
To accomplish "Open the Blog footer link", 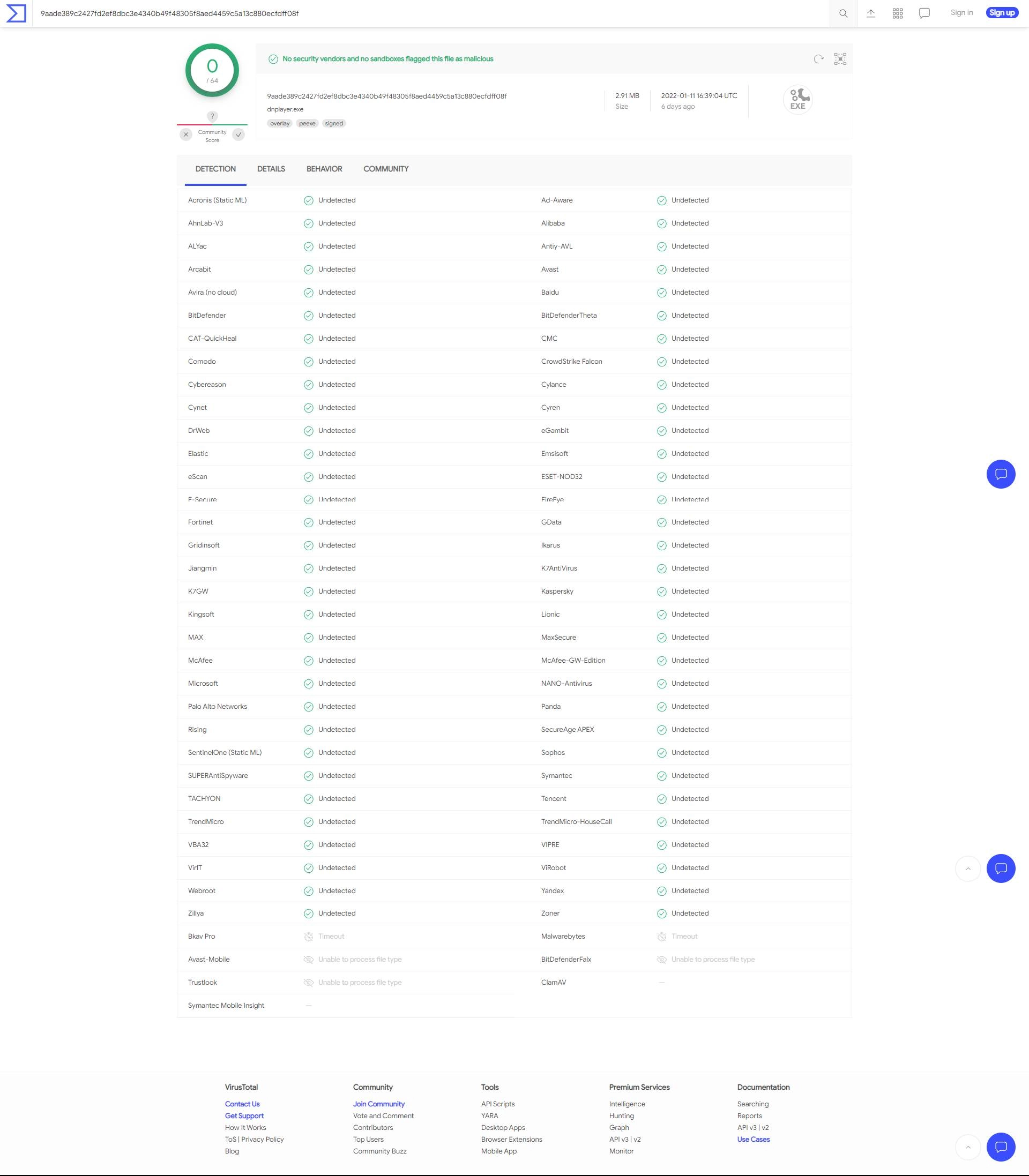I will (232, 1151).
